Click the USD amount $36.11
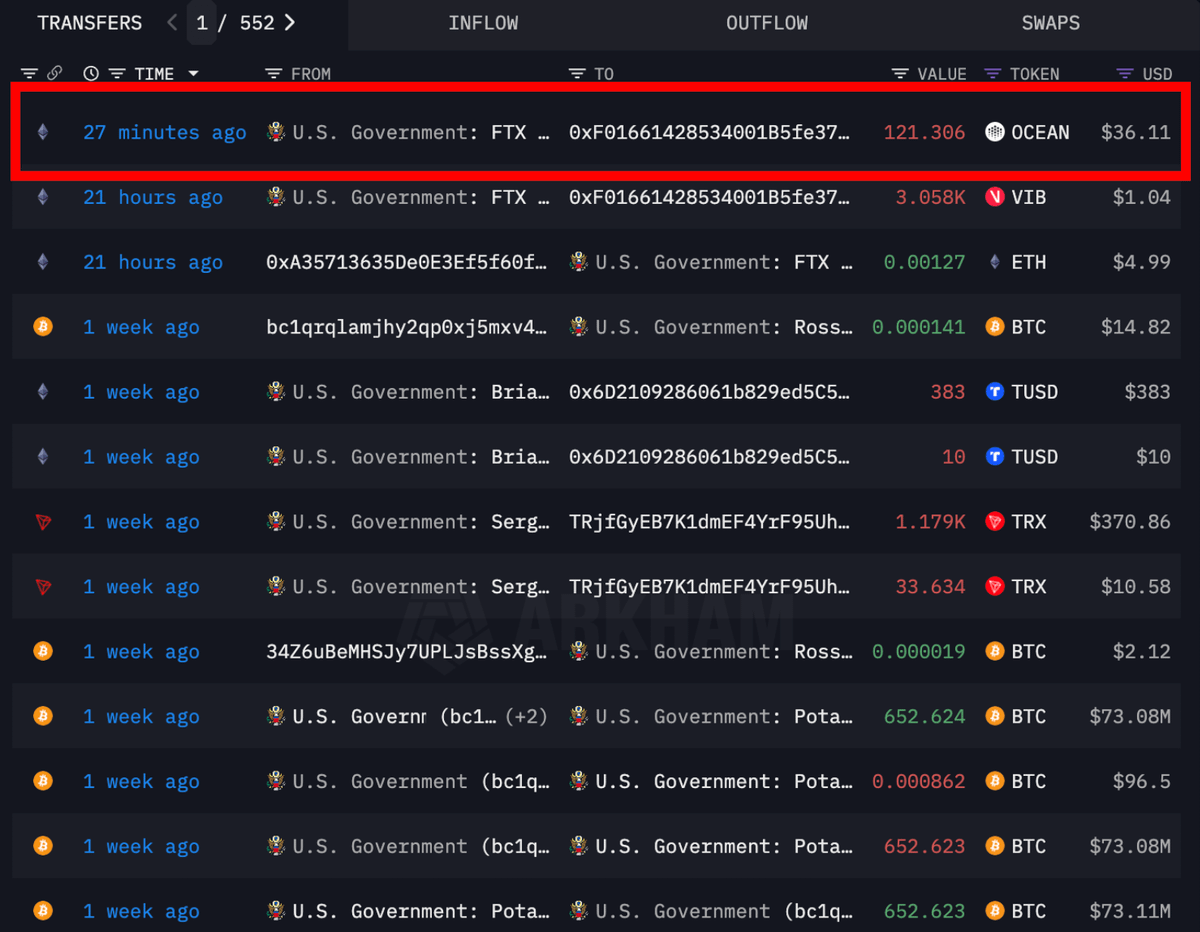The width and height of the screenshot is (1200, 932). (x=1135, y=132)
